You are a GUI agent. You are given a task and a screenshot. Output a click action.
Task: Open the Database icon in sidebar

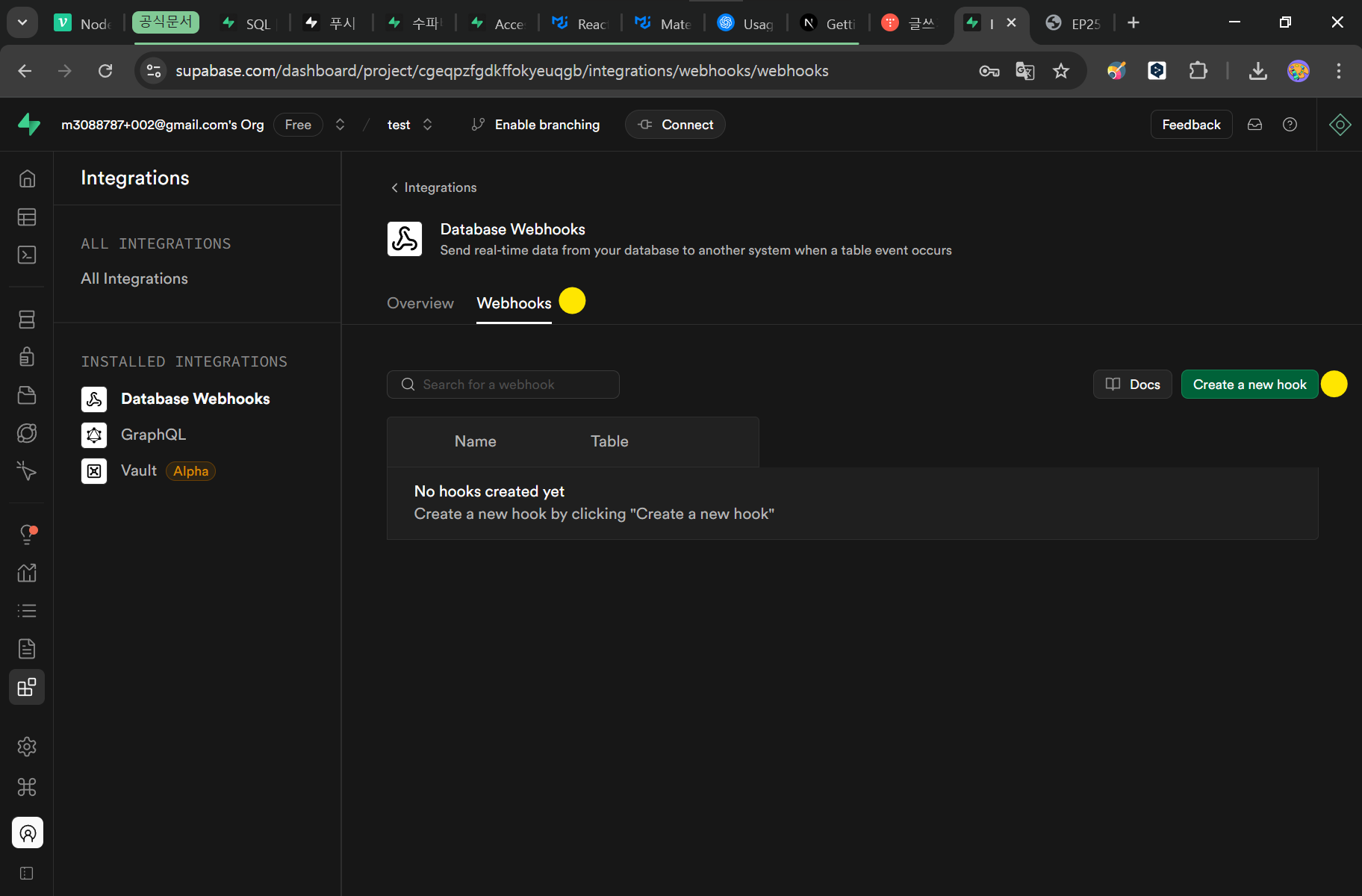click(x=27, y=320)
